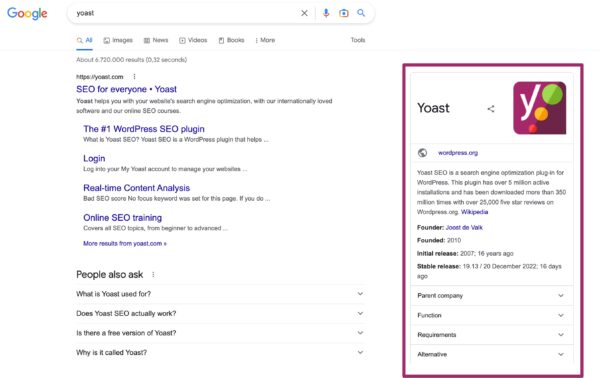Click the Yoast knowledge panel title

point(433,108)
